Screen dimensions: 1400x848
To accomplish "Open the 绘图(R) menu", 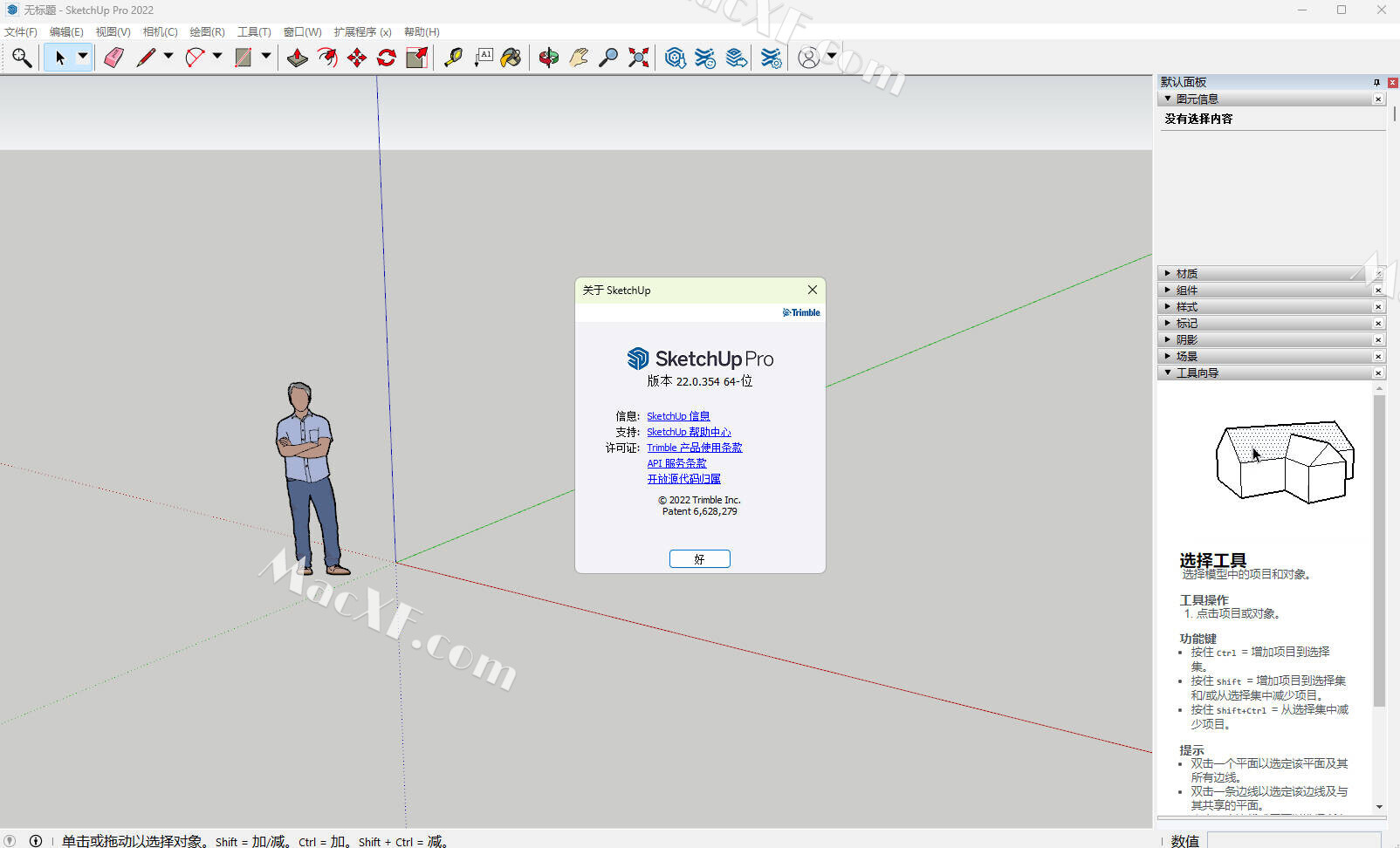I will point(207,32).
